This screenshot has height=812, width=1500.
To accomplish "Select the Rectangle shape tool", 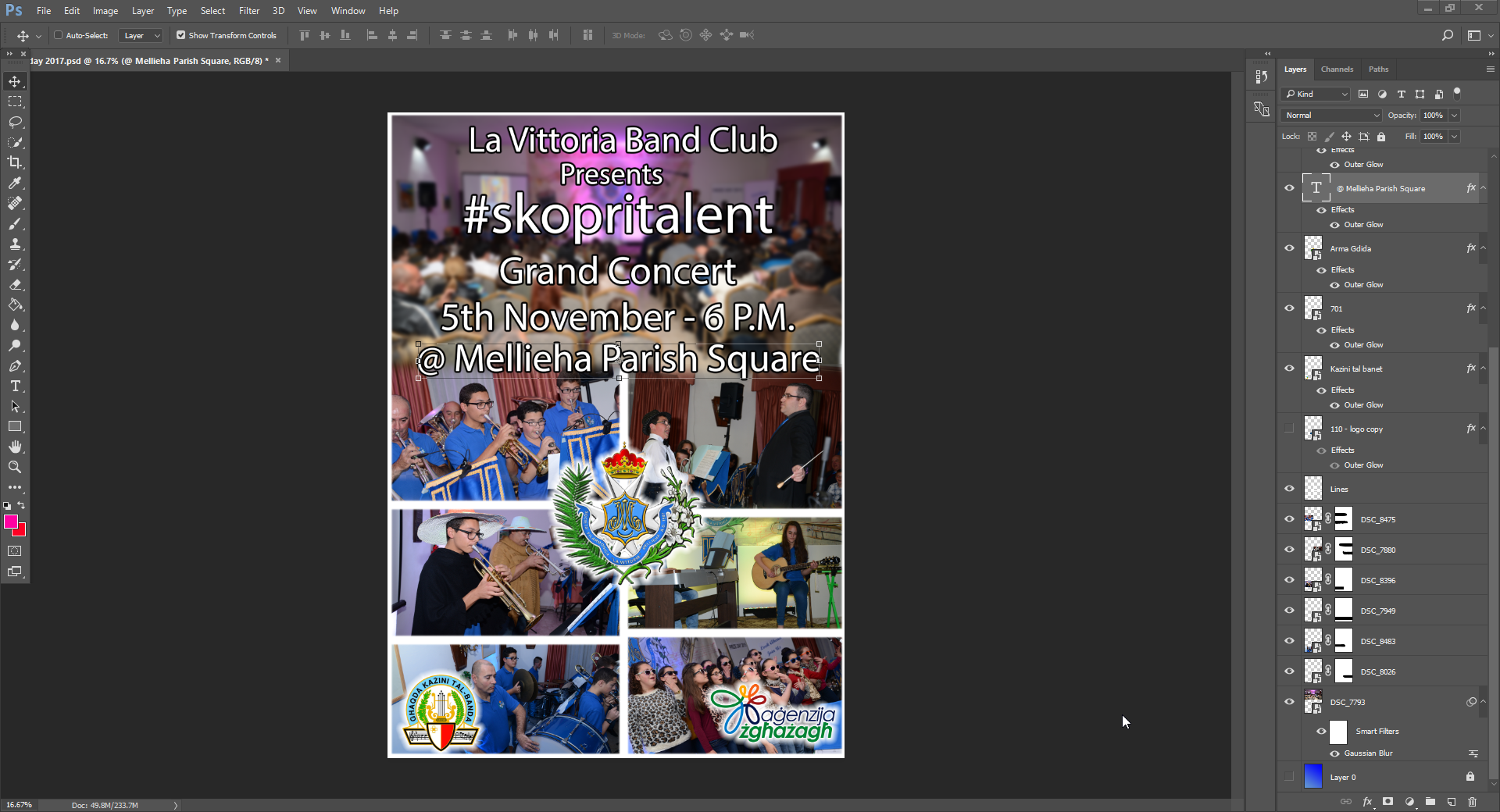I will coord(15,426).
